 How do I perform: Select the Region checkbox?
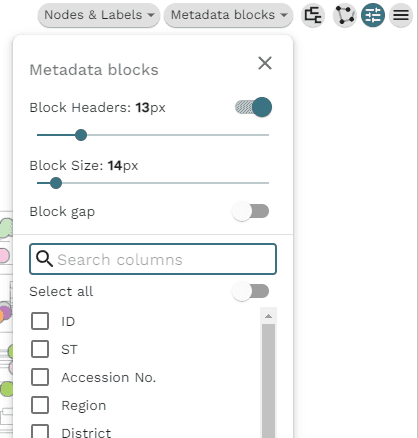40,405
